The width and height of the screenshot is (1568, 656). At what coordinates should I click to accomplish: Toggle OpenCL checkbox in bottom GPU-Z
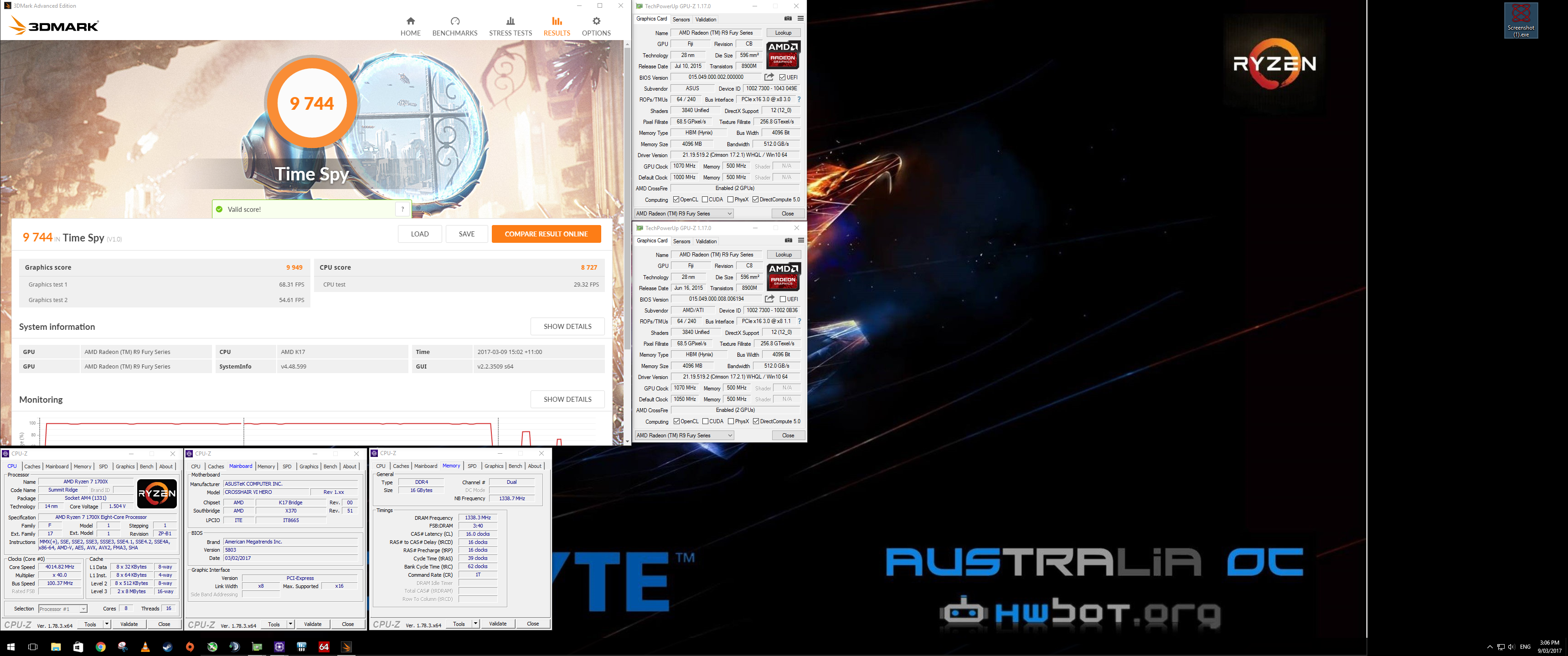(x=676, y=421)
